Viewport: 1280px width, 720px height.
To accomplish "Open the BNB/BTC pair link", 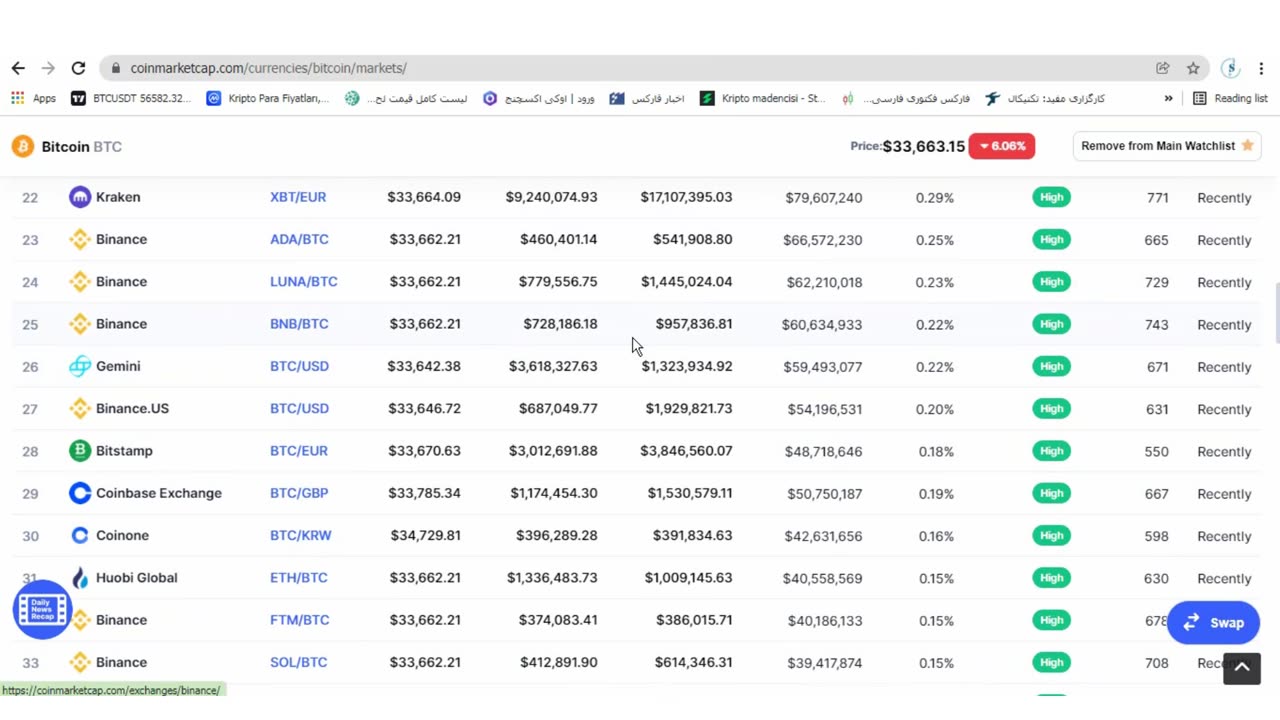I will (299, 324).
